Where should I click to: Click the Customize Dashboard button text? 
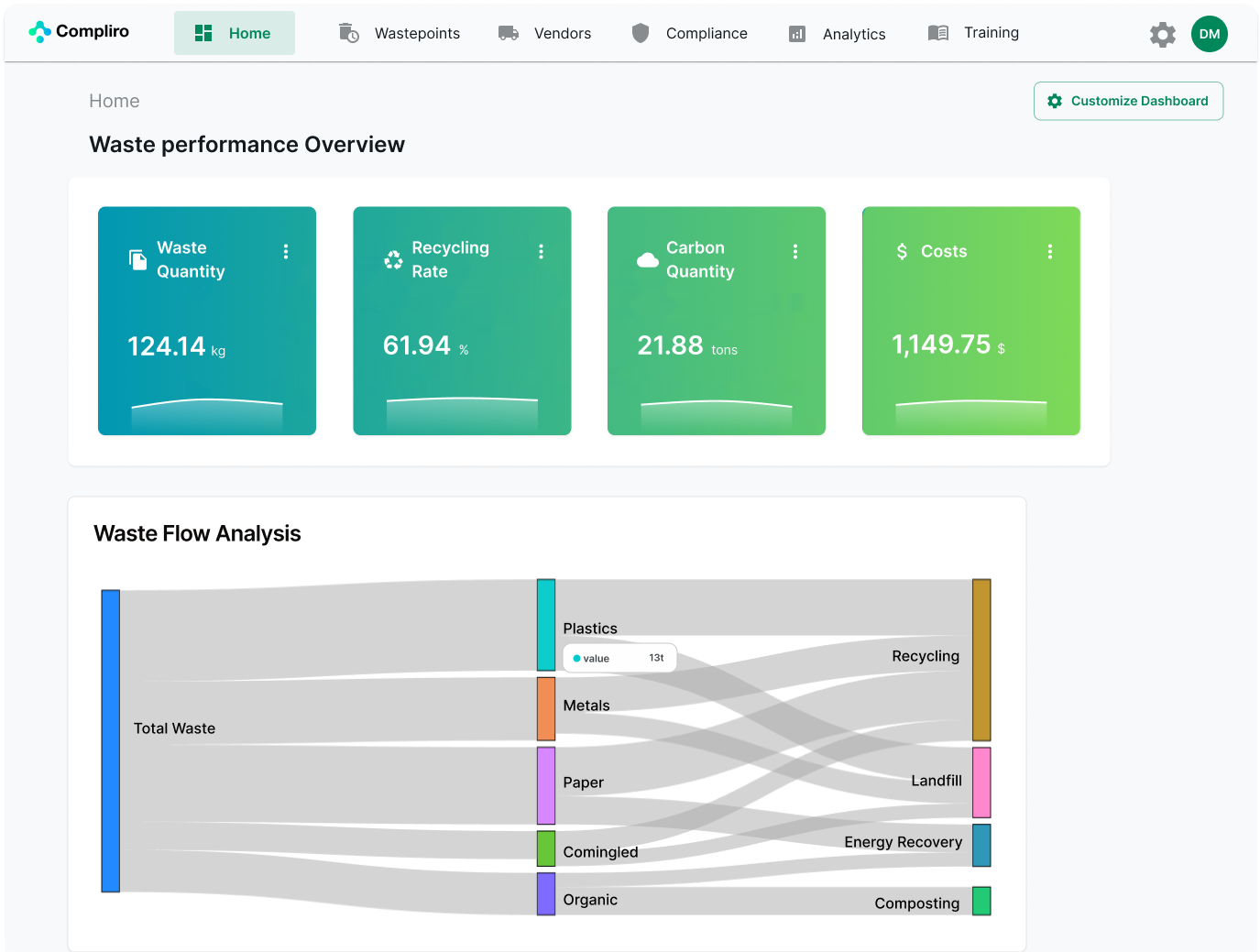[1139, 101]
